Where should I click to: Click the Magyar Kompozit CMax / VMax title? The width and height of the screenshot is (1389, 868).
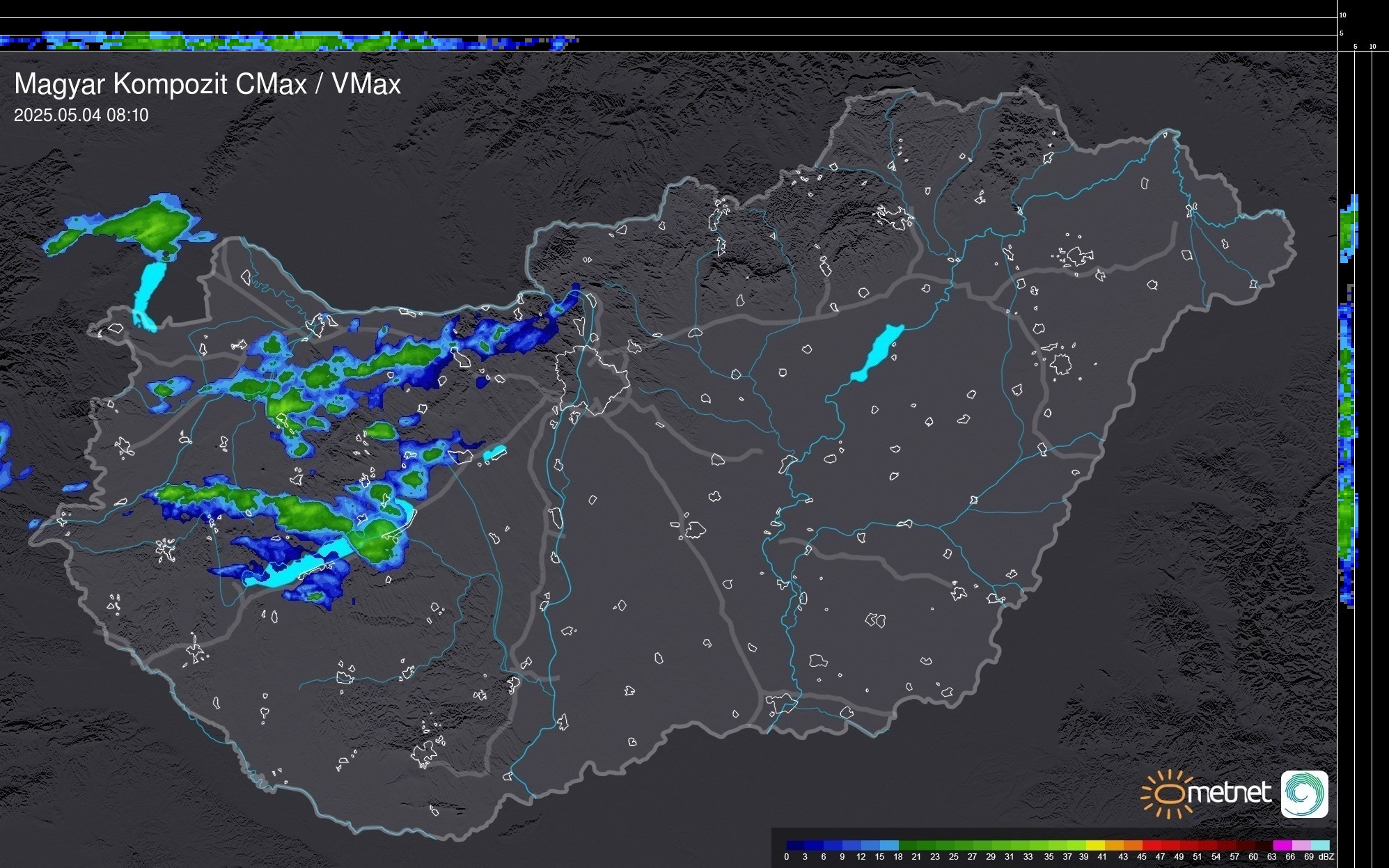click(x=207, y=84)
